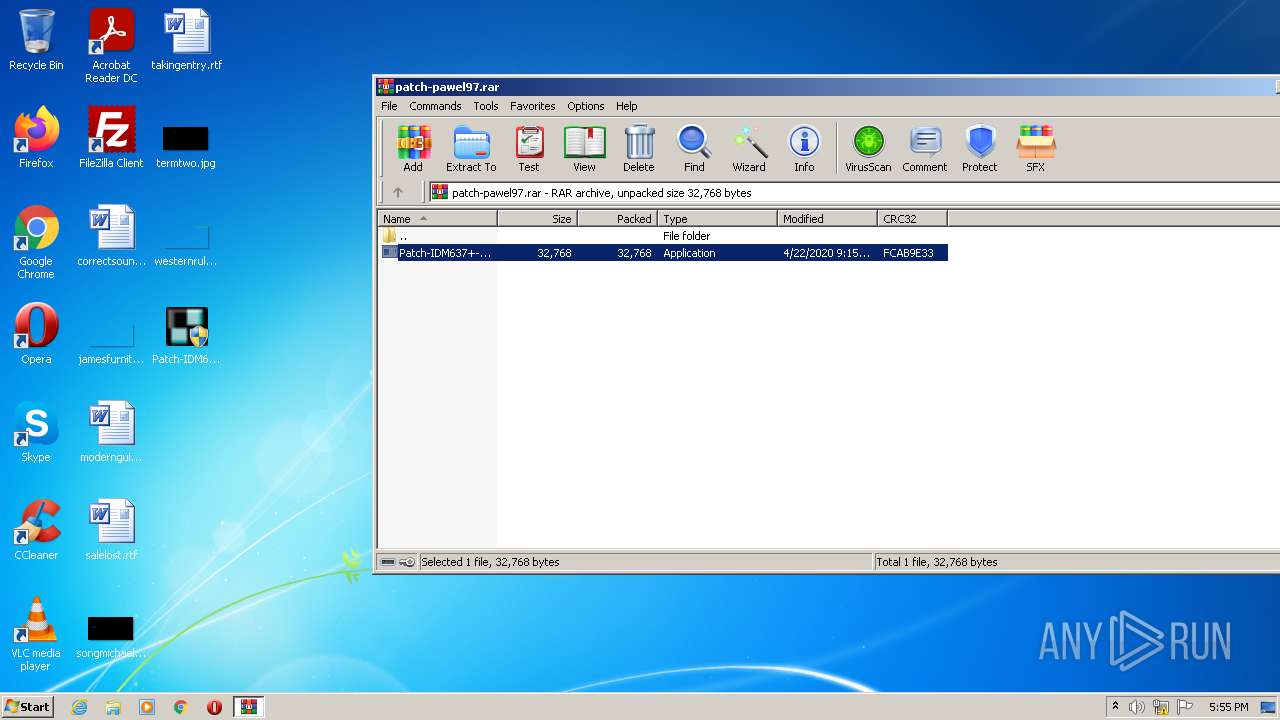
Task: Click the correctsoun document desktop icon
Action: click(x=111, y=236)
